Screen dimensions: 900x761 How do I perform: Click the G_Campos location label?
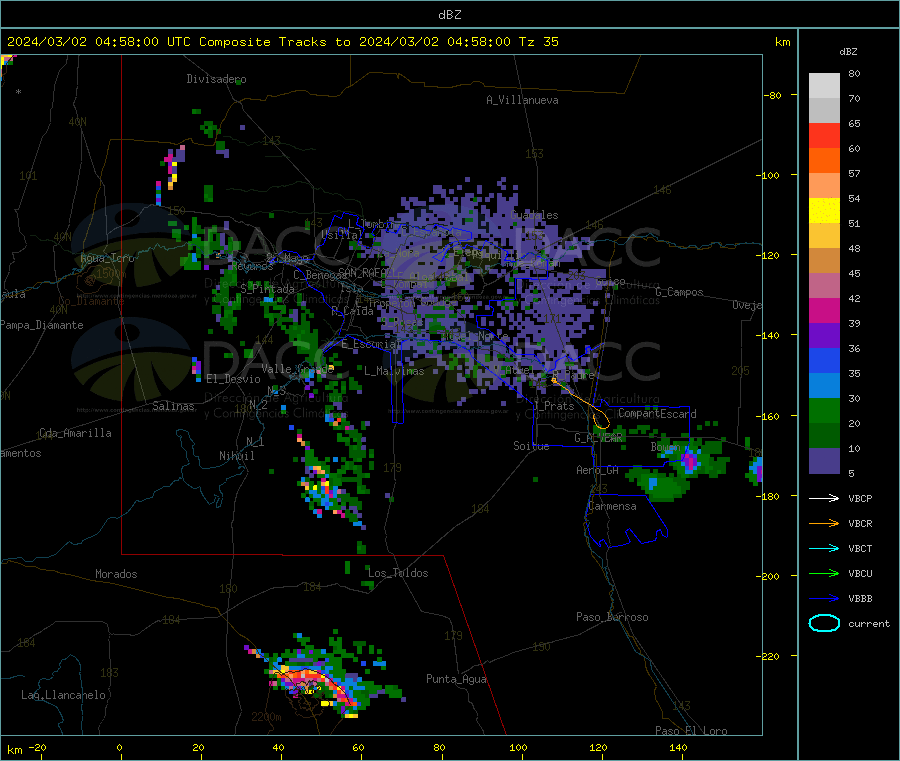[x=680, y=292]
